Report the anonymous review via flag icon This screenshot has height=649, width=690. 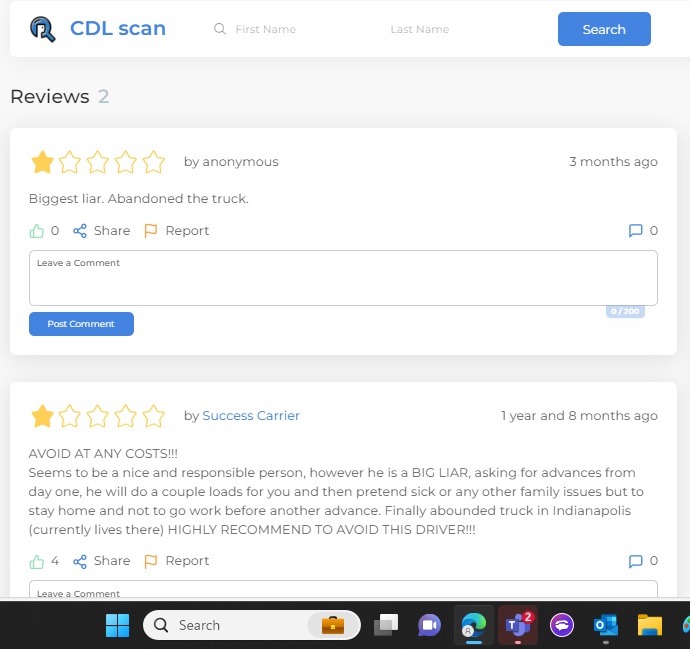point(150,231)
